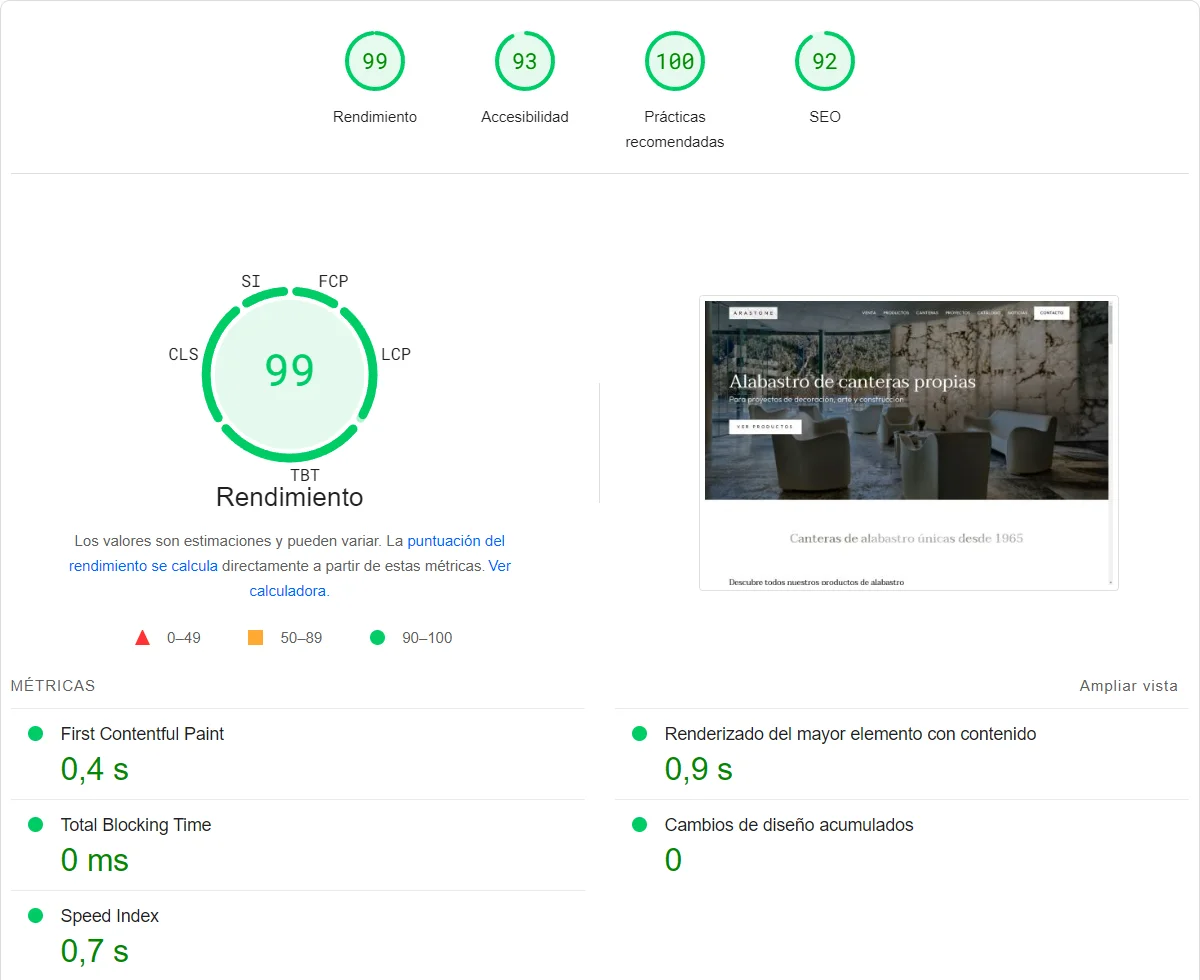The height and width of the screenshot is (980, 1200).
Task: Click the 'Cambios de diseño acumulados' metric
Action: pos(788,825)
